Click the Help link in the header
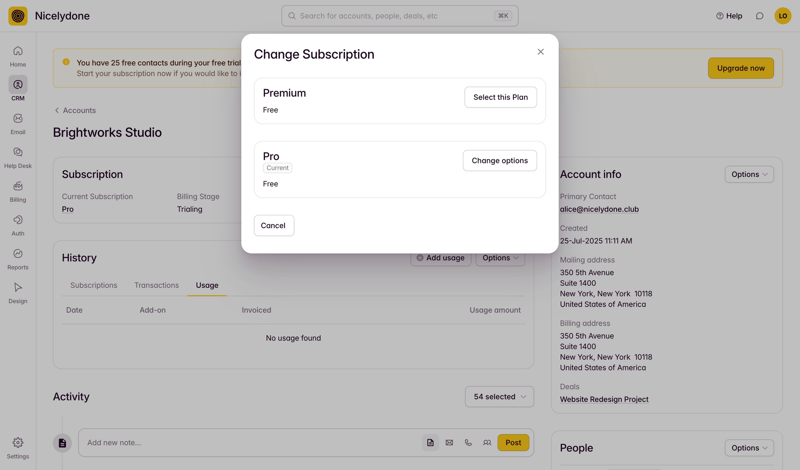Image resolution: width=800 pixels, height=470 pixels. pyautogui.click(x=729, y=16)
